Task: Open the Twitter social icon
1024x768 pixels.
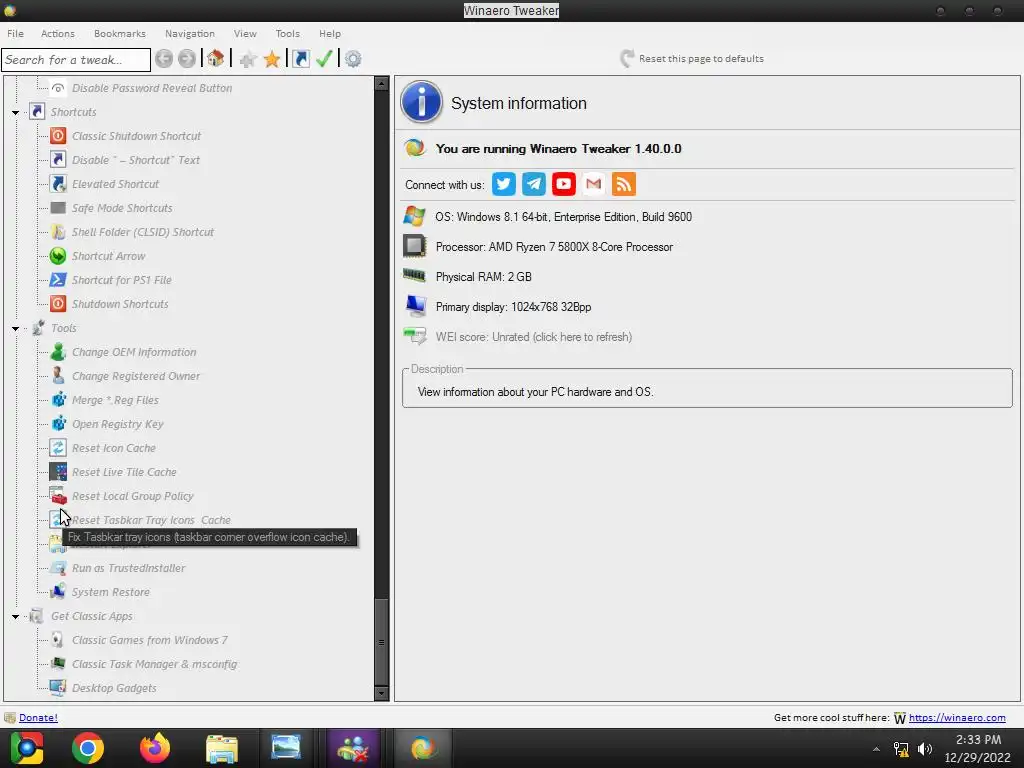Action: click(504, 184)
